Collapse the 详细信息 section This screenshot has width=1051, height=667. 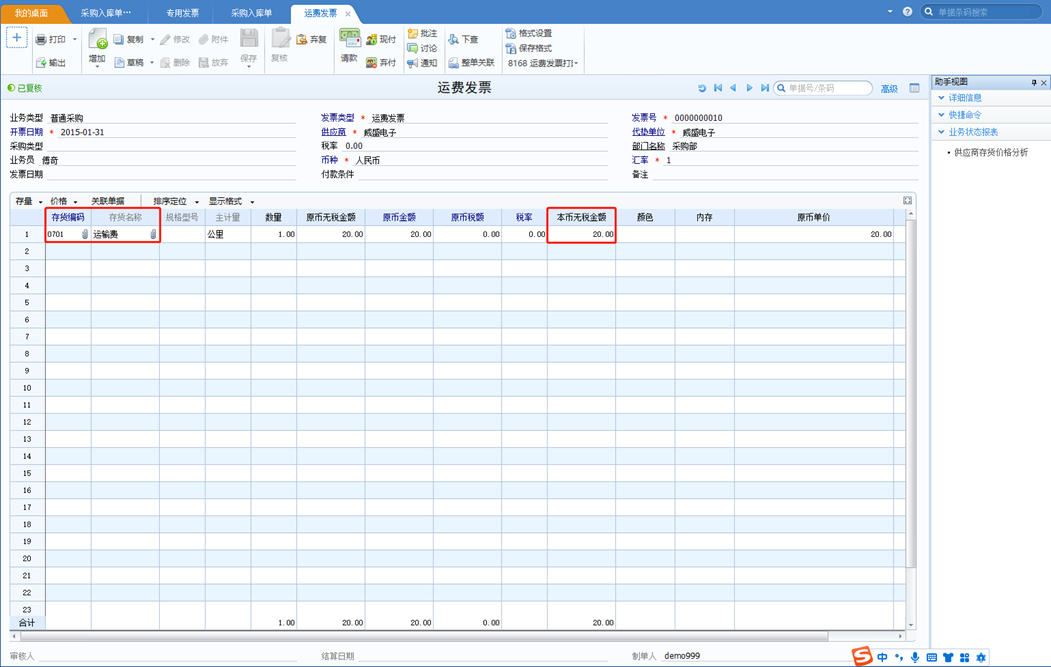click(942, 98)
